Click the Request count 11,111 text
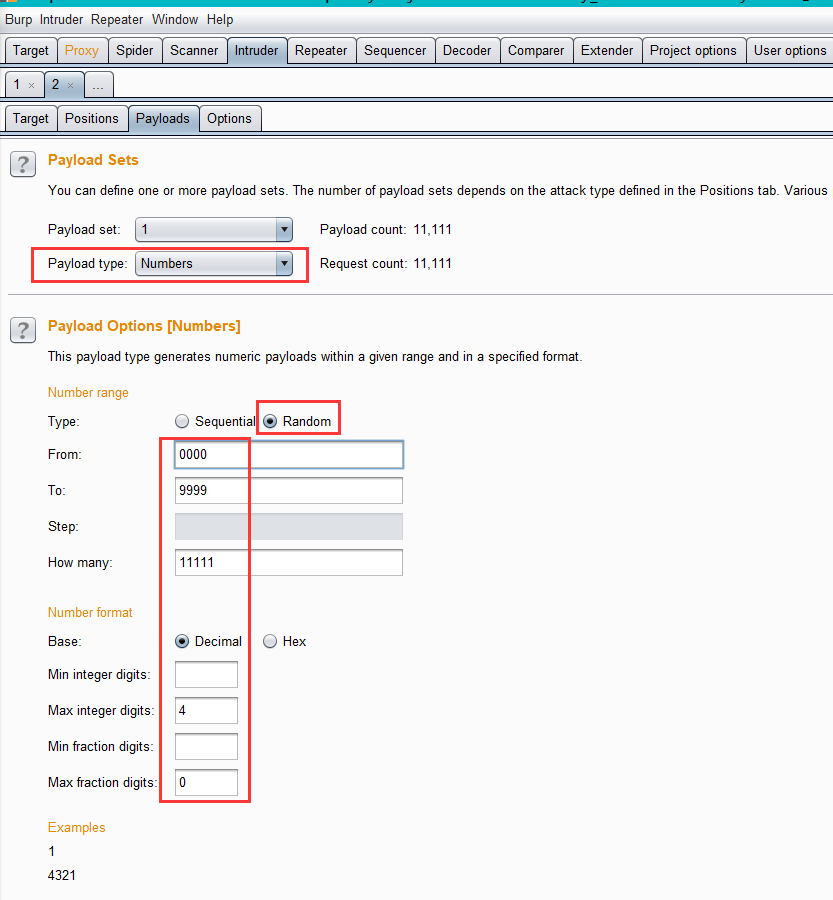 [x=386, y=263]
